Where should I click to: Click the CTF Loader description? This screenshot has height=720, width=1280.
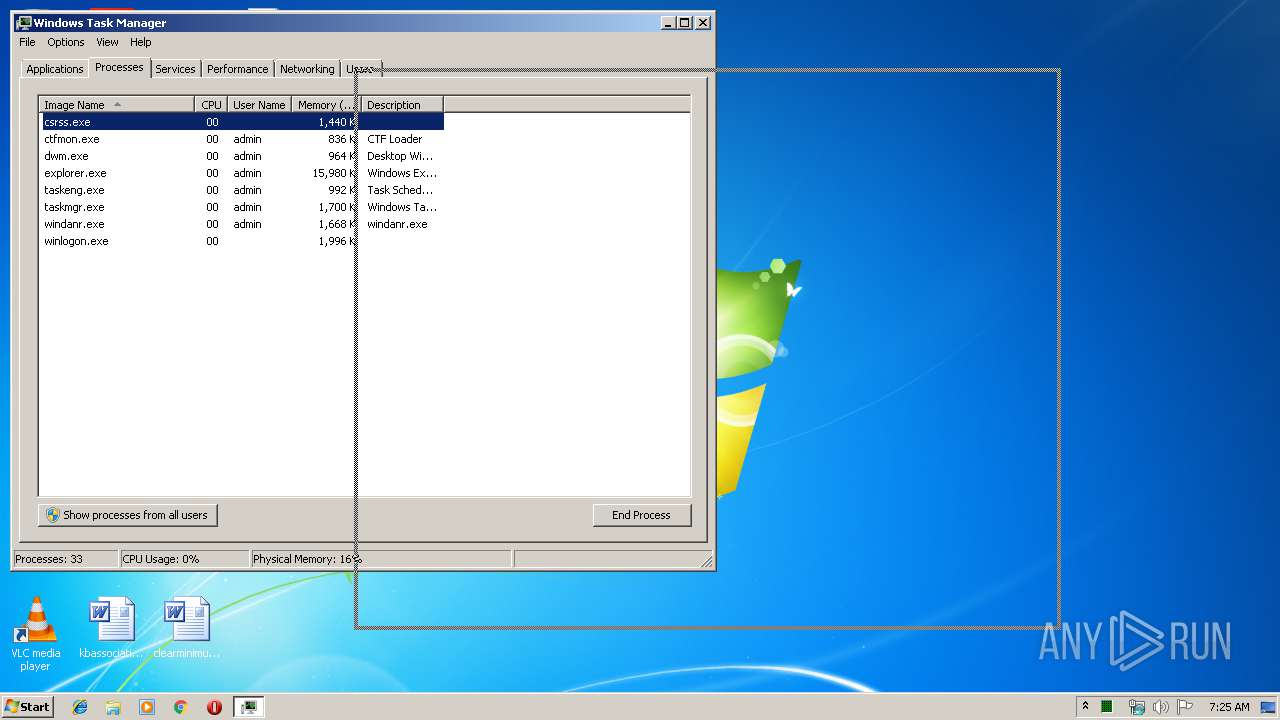[394, 139]
